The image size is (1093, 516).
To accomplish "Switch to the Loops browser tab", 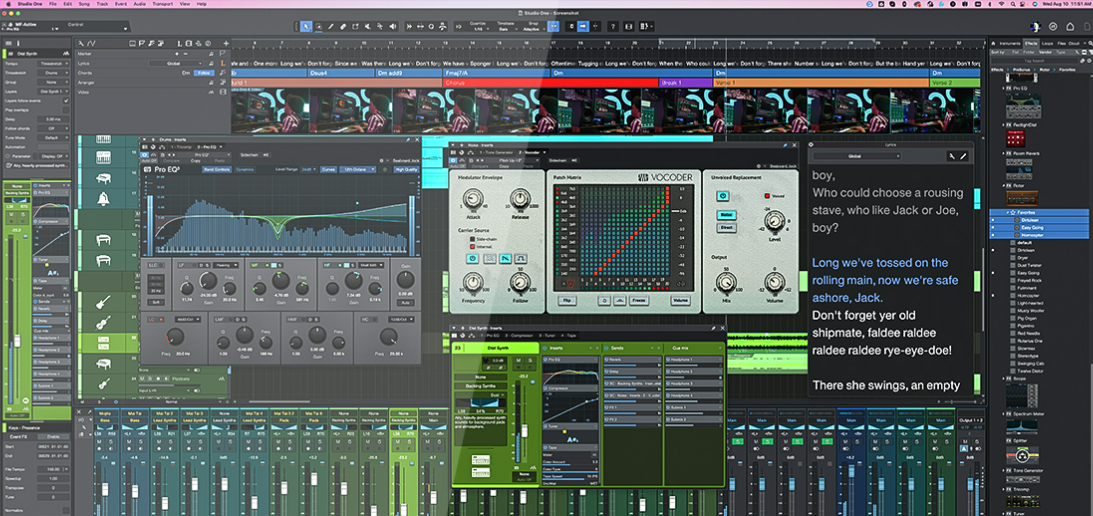I will click(1048, 43).
